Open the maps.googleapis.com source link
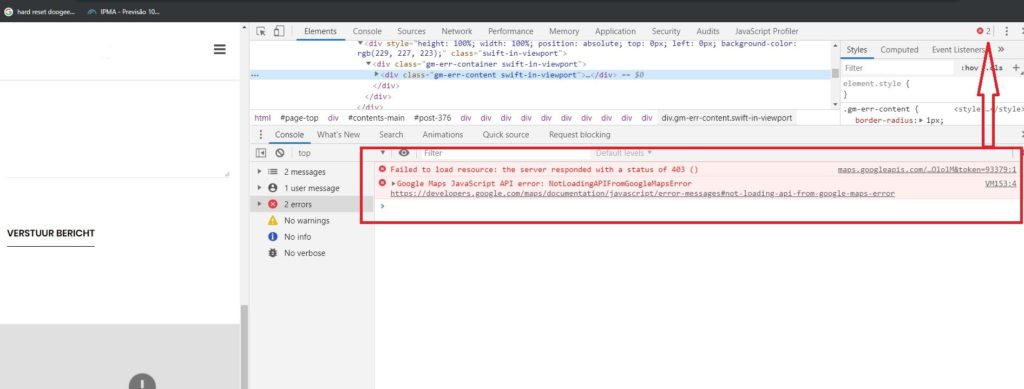 pyautogui.click(x=927, y=170)
